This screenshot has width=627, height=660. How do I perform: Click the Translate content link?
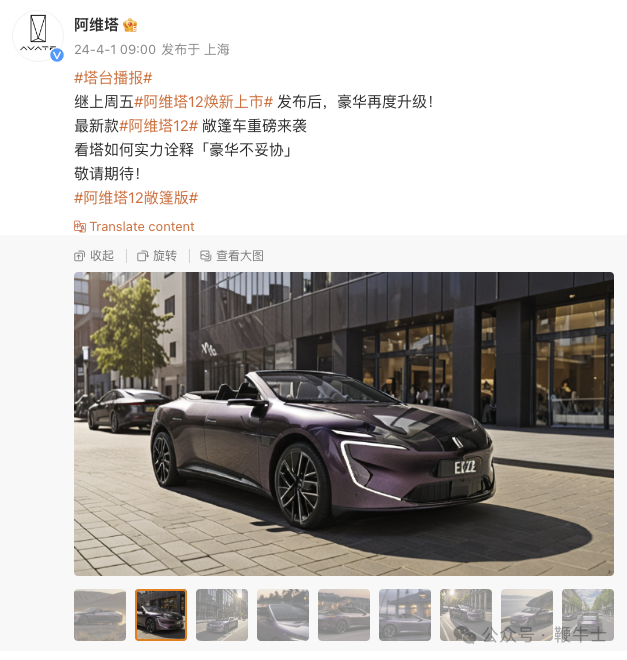pyautogui.click(x=142, y=227)
